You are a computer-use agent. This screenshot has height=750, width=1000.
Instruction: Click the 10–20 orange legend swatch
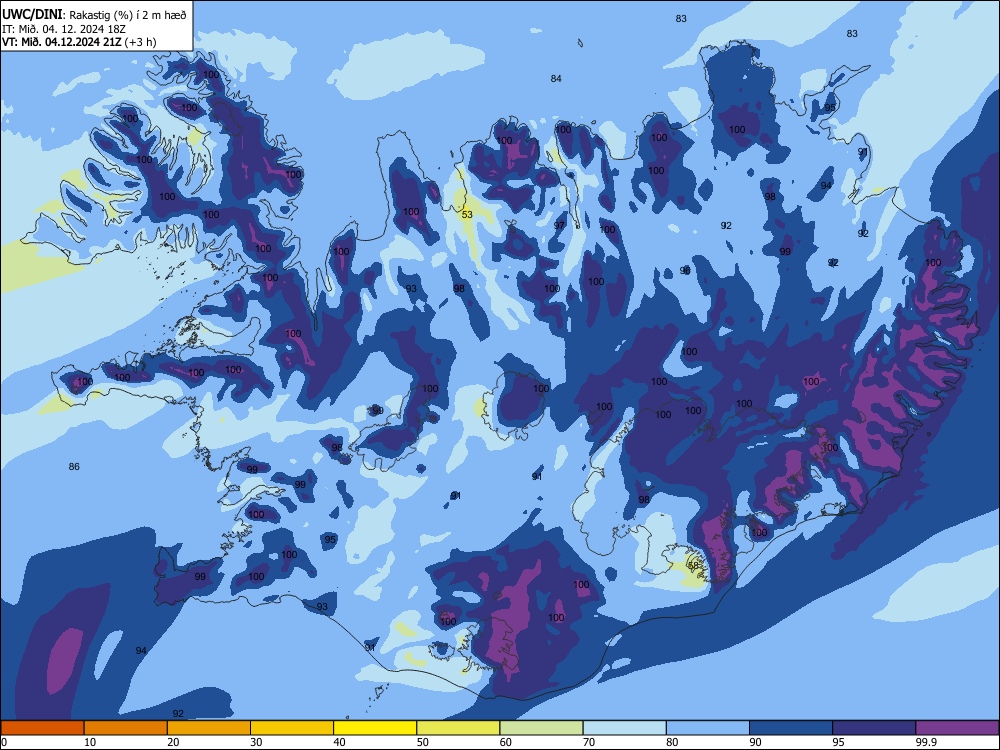click(126, 728)
